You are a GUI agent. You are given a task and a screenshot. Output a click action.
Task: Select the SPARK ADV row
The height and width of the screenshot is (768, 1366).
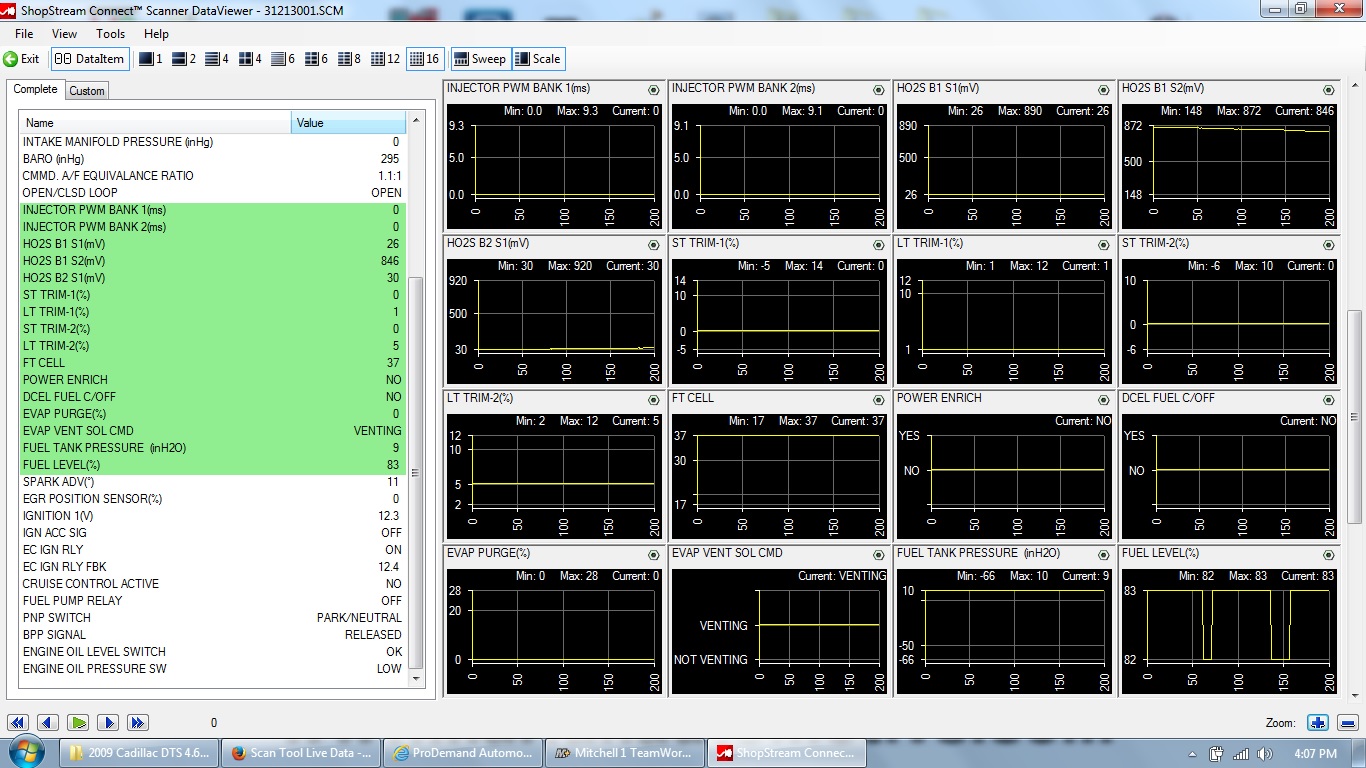pyautogui.click(x=213, y=482)
